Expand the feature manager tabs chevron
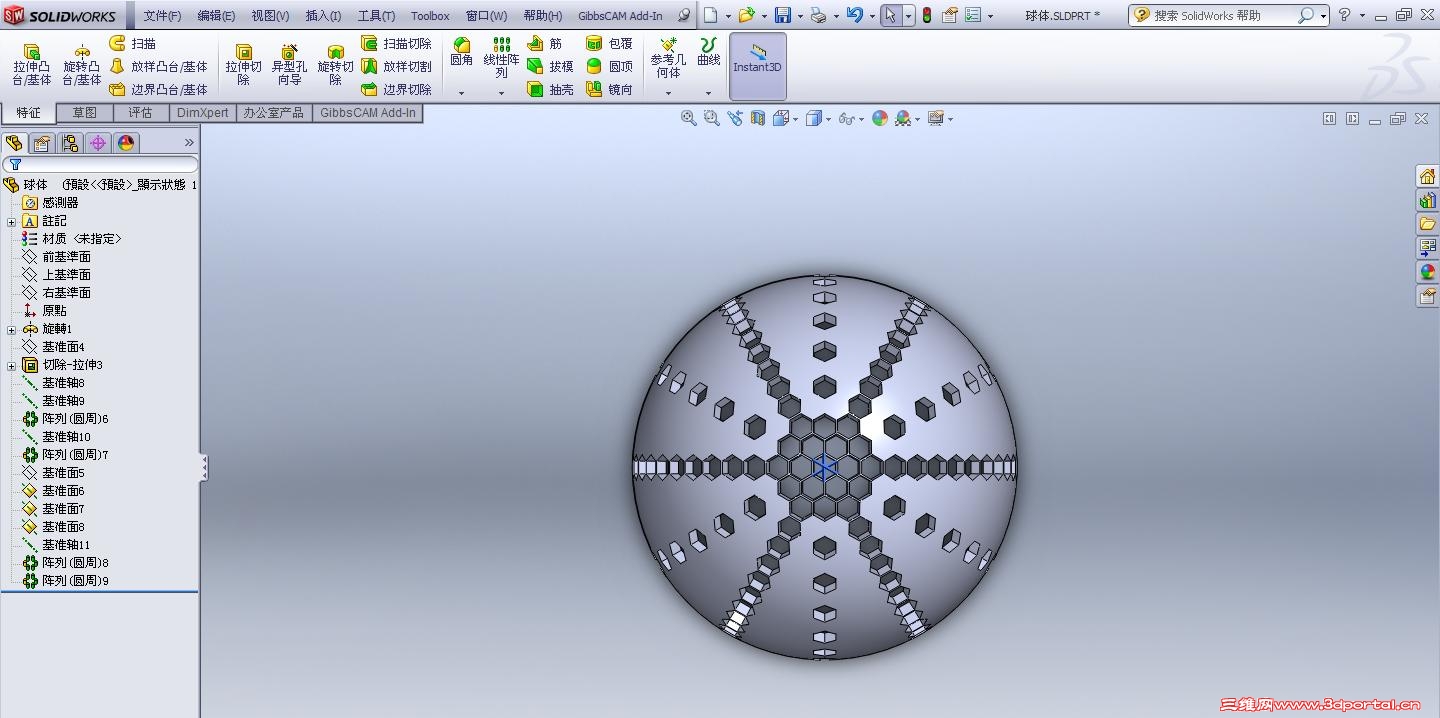The height and width of the screenshot is (718, 1440). (x=189, y=143)
